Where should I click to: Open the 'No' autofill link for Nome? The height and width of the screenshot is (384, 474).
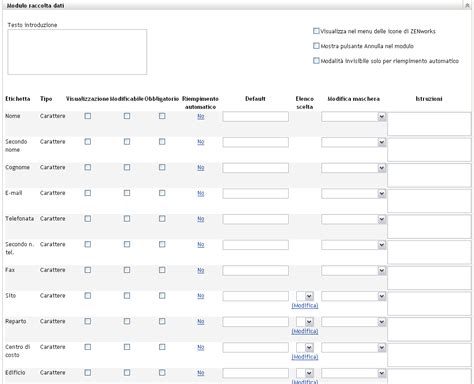click(x=201, y=116)
